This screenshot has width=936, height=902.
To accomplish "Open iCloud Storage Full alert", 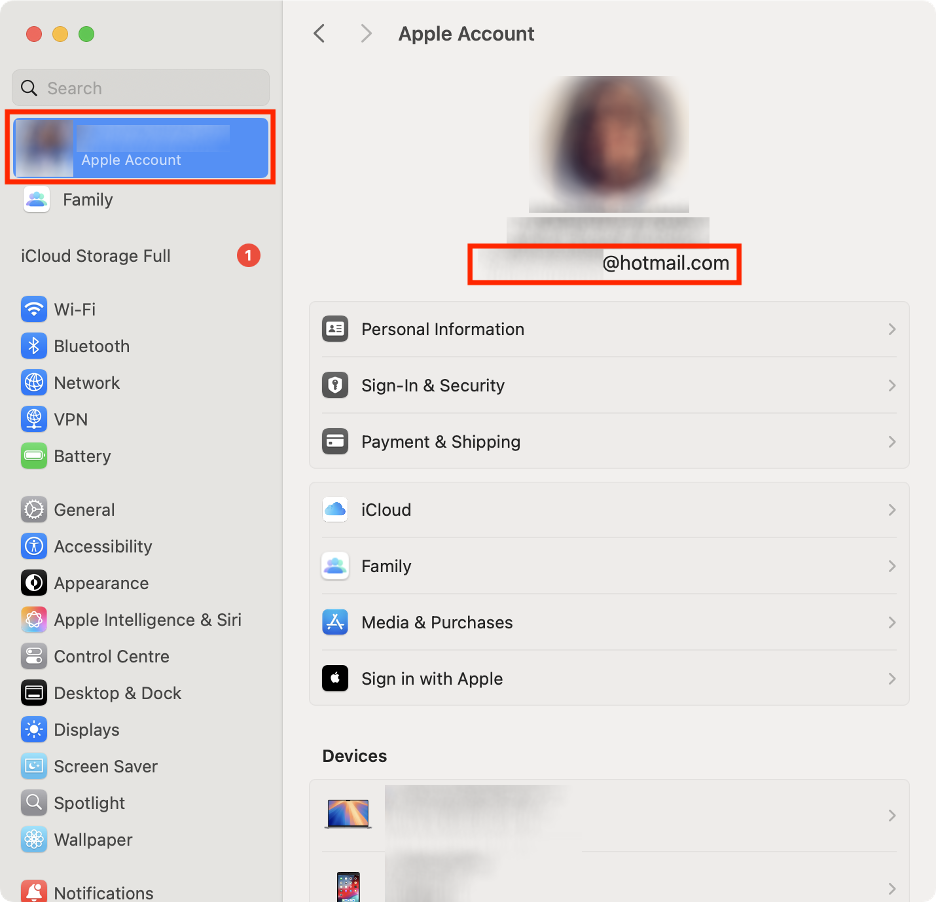I will click(96, 255).
